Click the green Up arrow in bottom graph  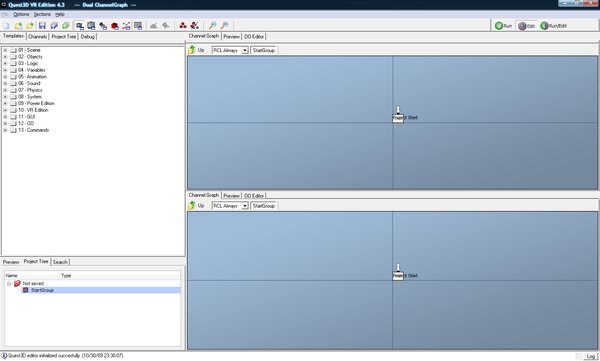(x=192, y=206)
